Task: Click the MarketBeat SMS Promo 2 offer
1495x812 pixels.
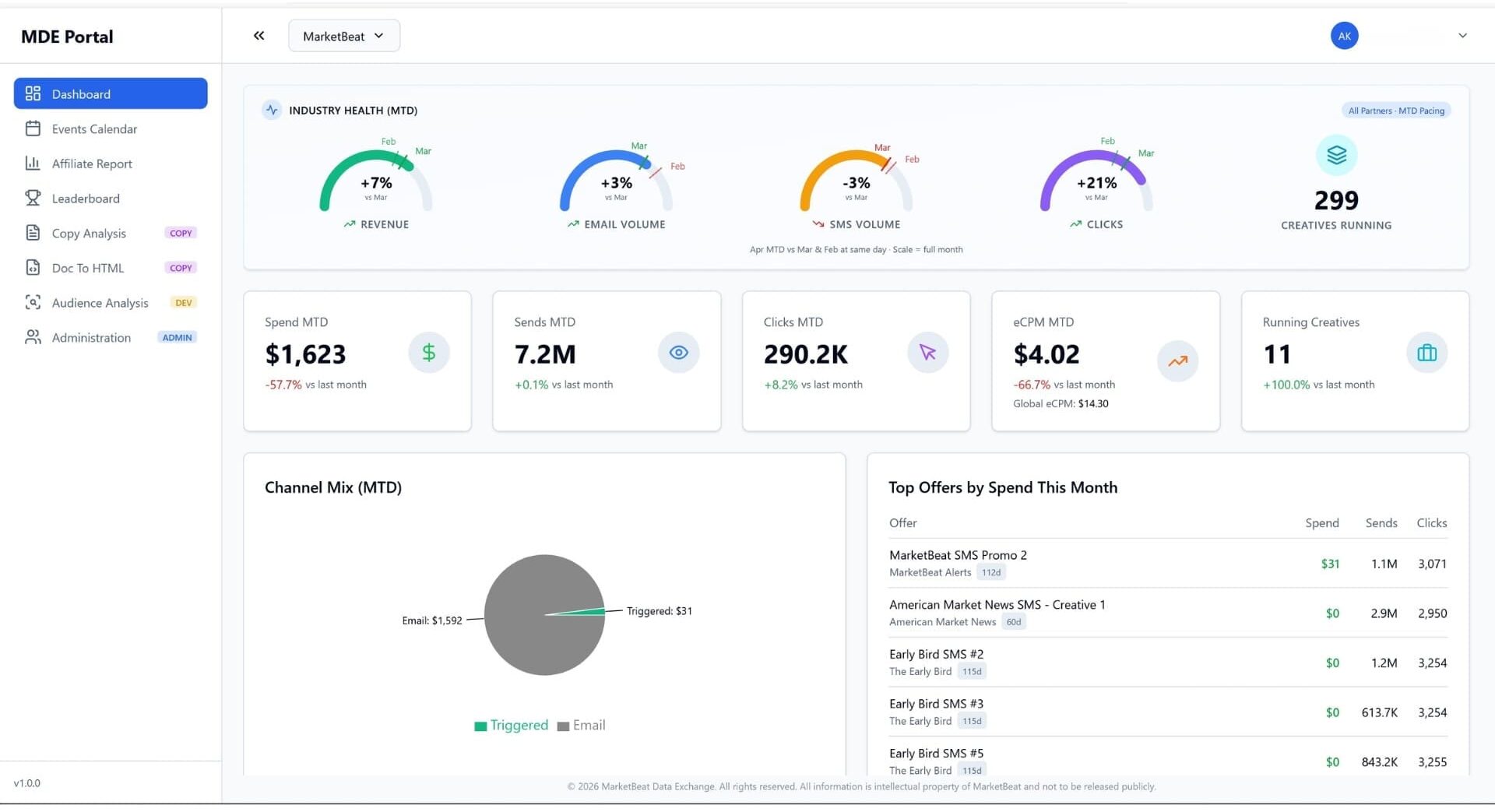Action: pyautogui.click(x=958, y=555)
